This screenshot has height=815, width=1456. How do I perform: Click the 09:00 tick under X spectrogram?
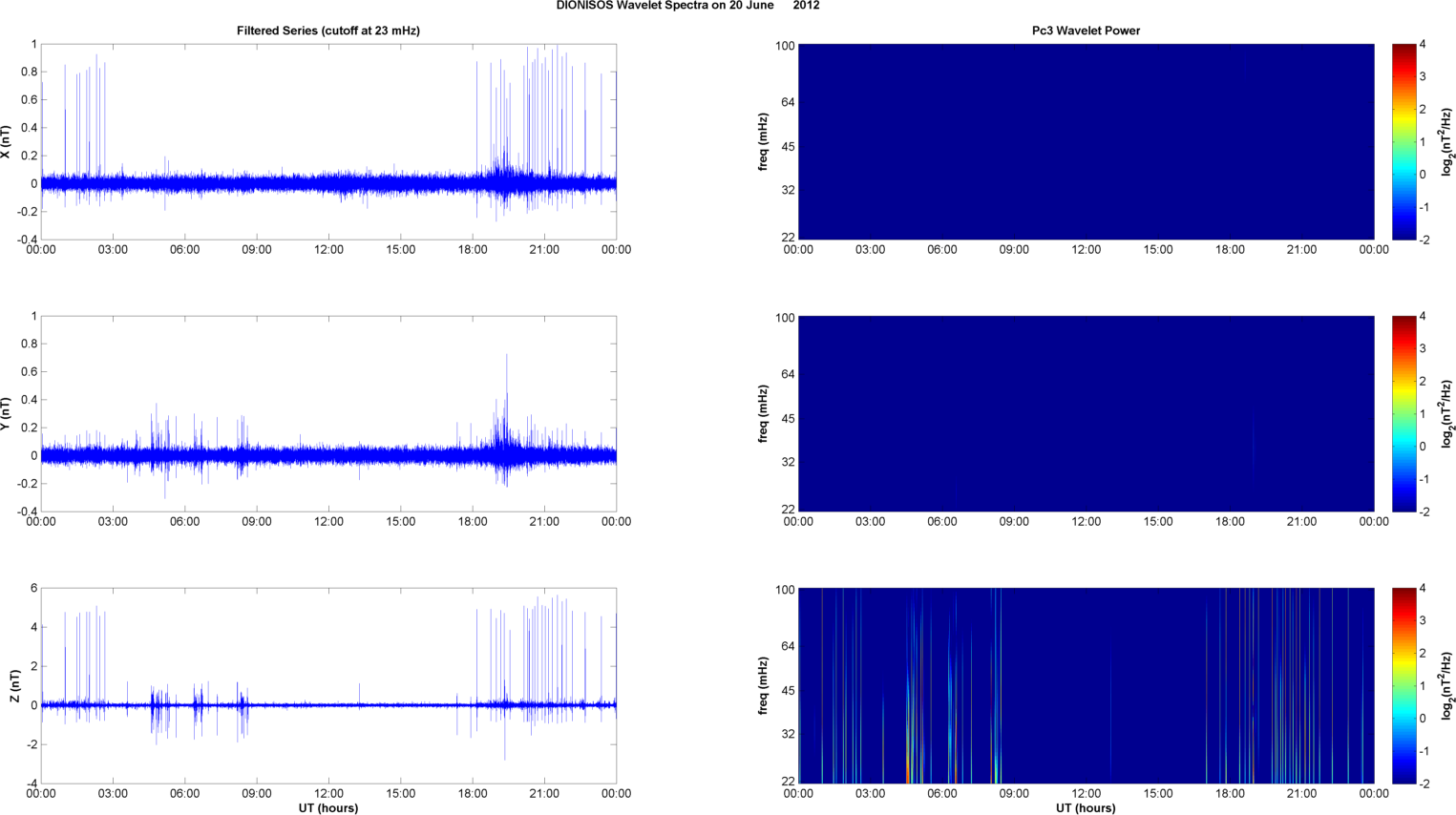tap(1014, 250)
